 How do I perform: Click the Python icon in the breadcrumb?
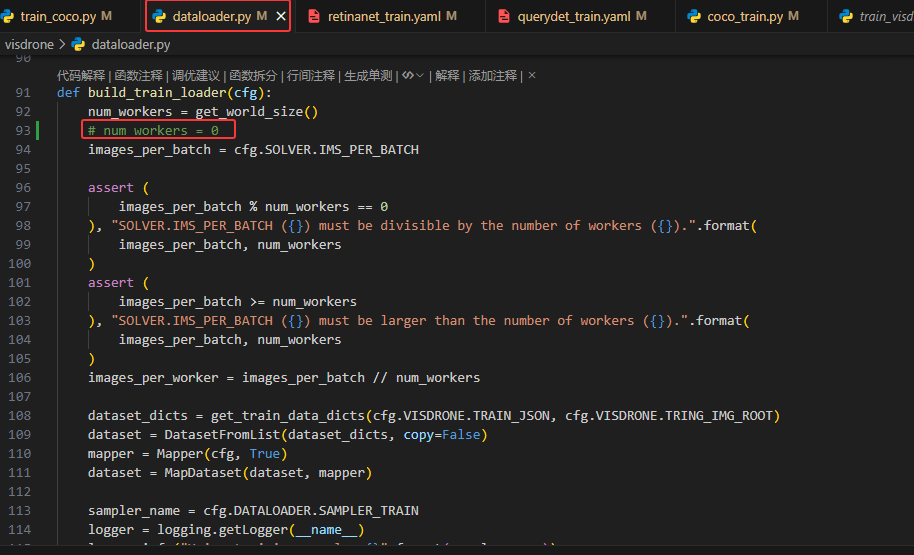pos(78,44)
